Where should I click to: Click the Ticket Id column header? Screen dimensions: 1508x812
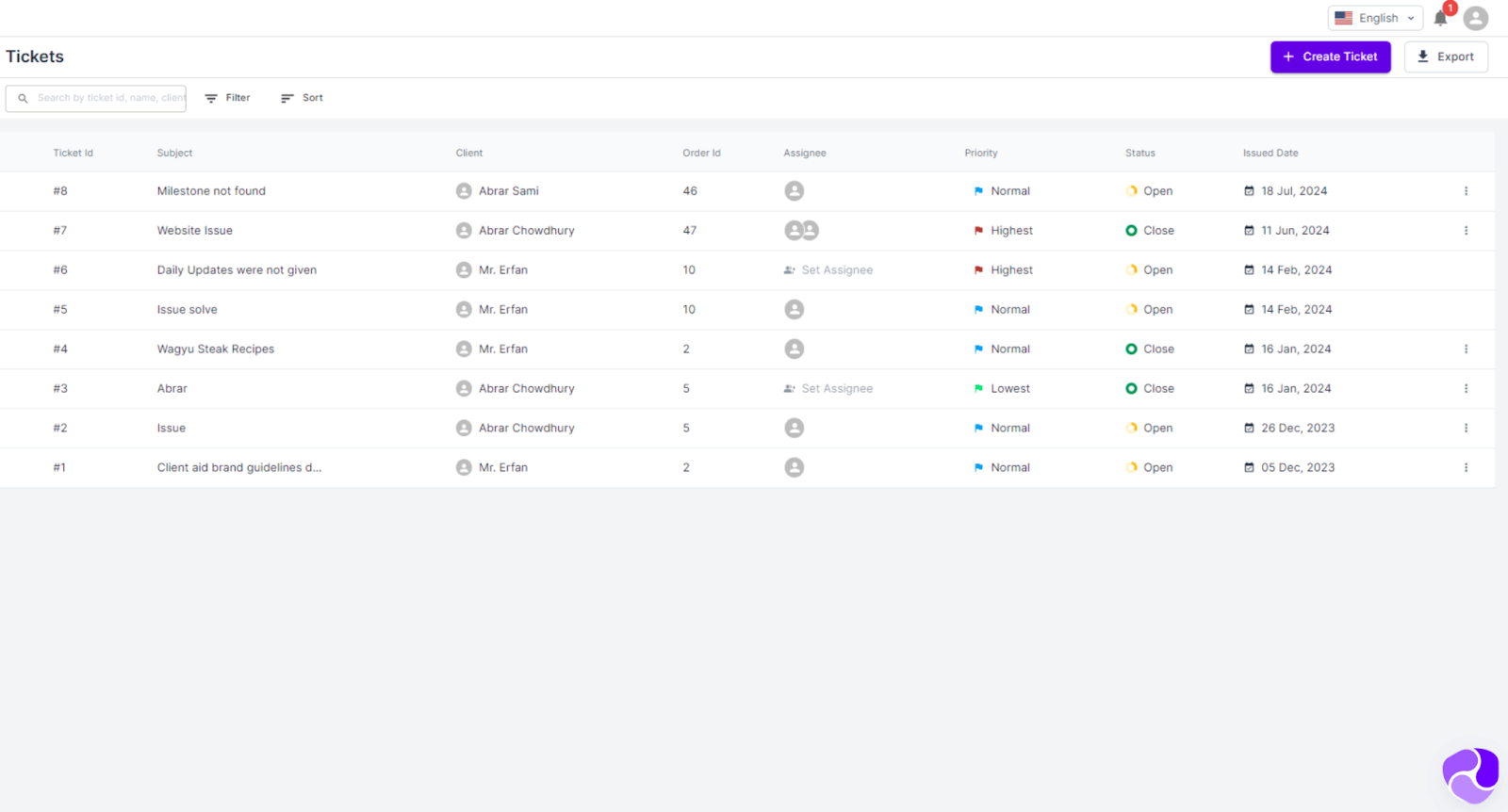(x=74, y=153)
